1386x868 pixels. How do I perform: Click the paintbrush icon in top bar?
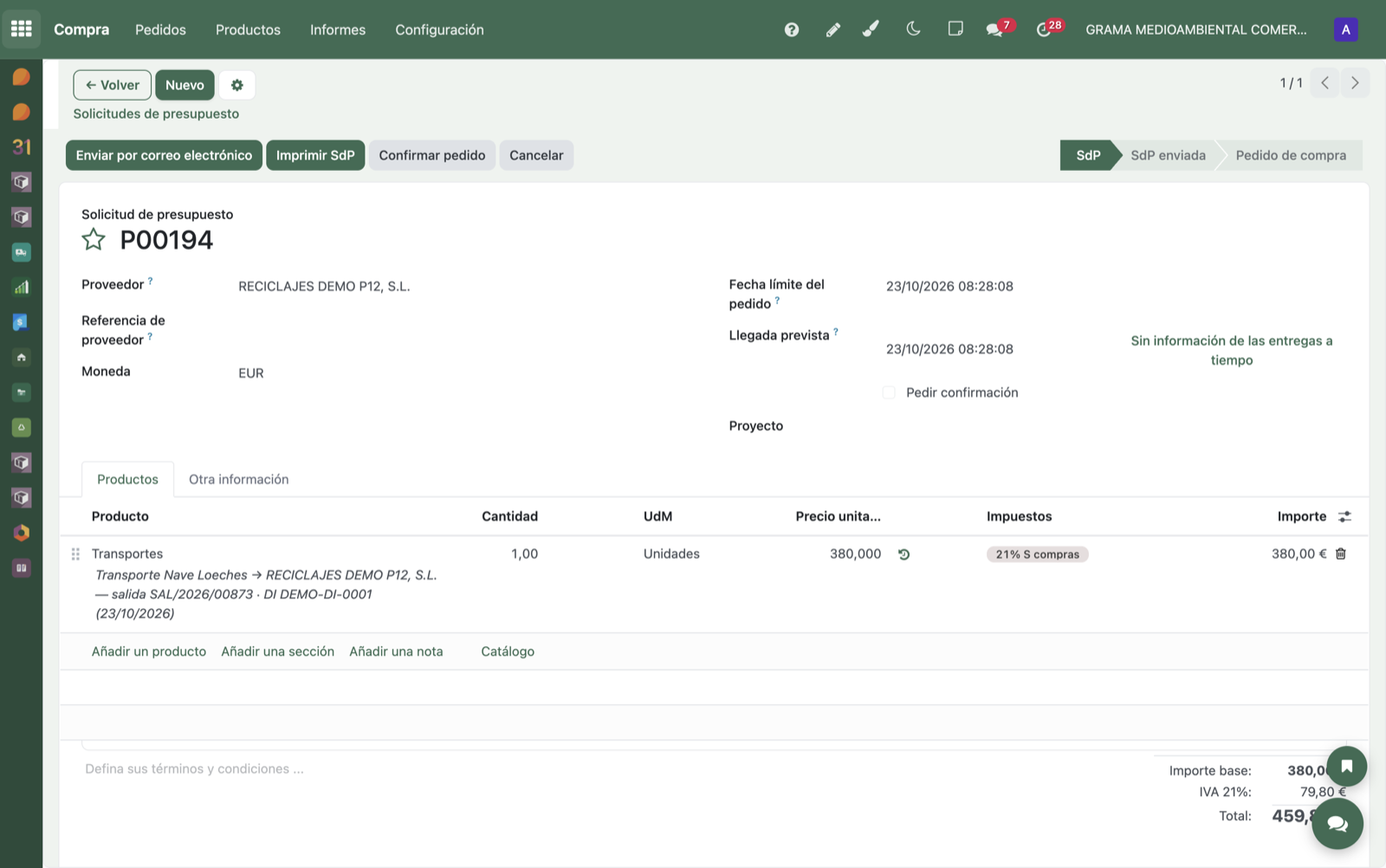click(x=871, y=29)
